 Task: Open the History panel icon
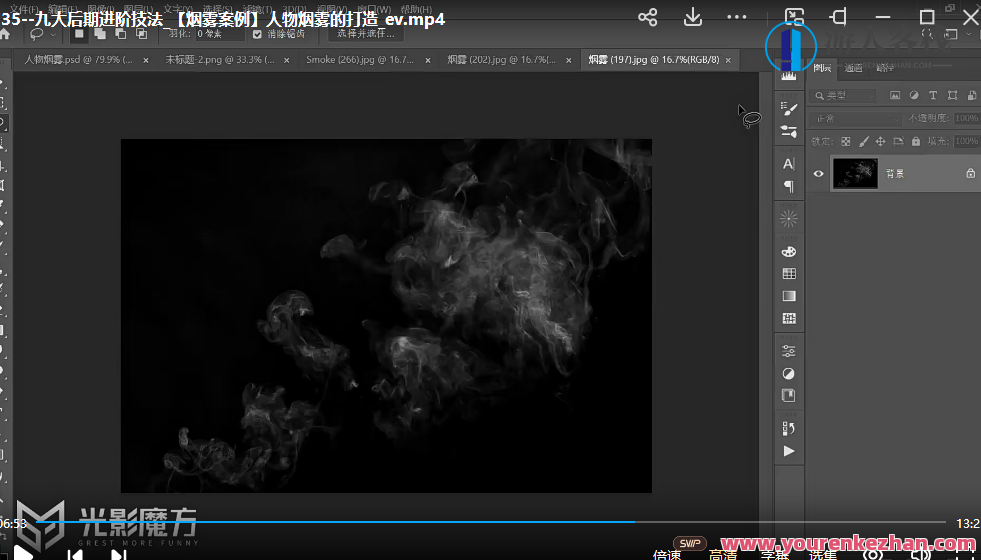pos(789,429)
